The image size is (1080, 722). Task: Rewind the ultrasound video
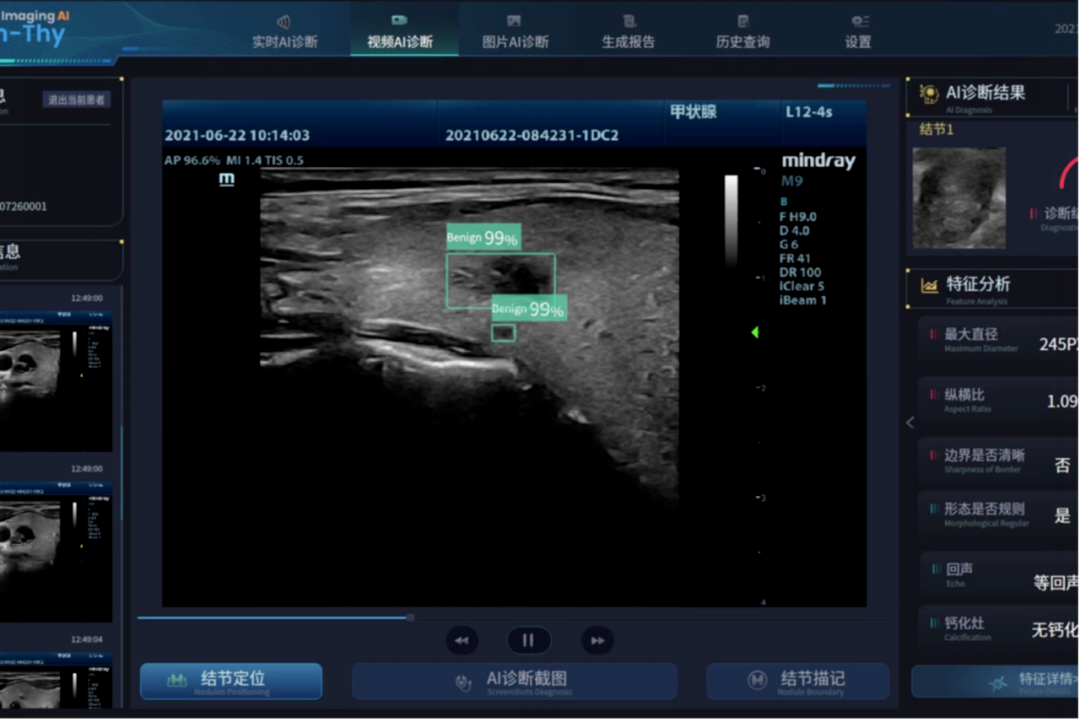click(461, 641)
